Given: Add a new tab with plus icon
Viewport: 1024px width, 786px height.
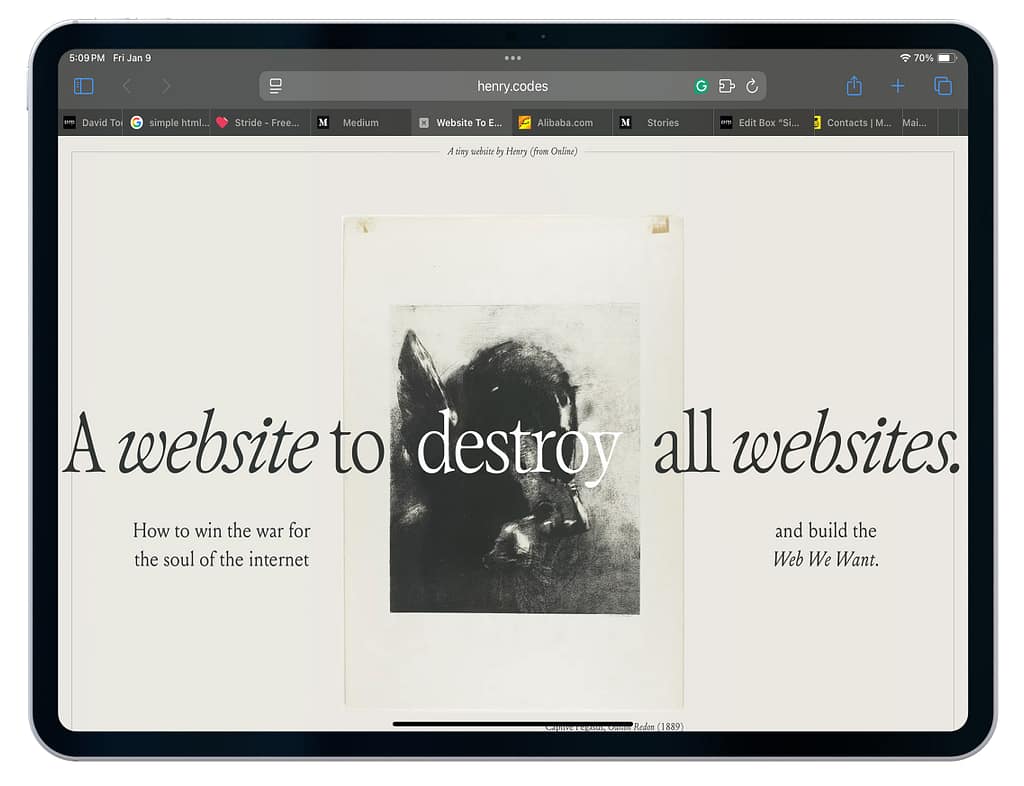Looking at the screenshot, I should pos(898,86).
